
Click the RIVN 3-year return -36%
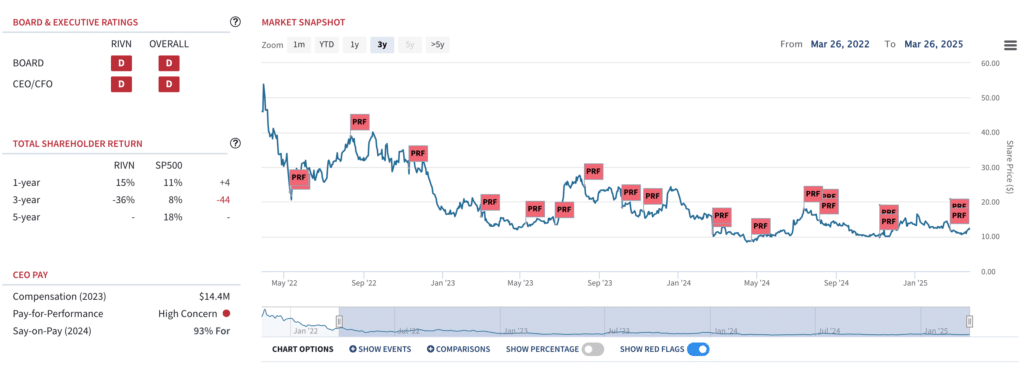click(x=124, y=200)
